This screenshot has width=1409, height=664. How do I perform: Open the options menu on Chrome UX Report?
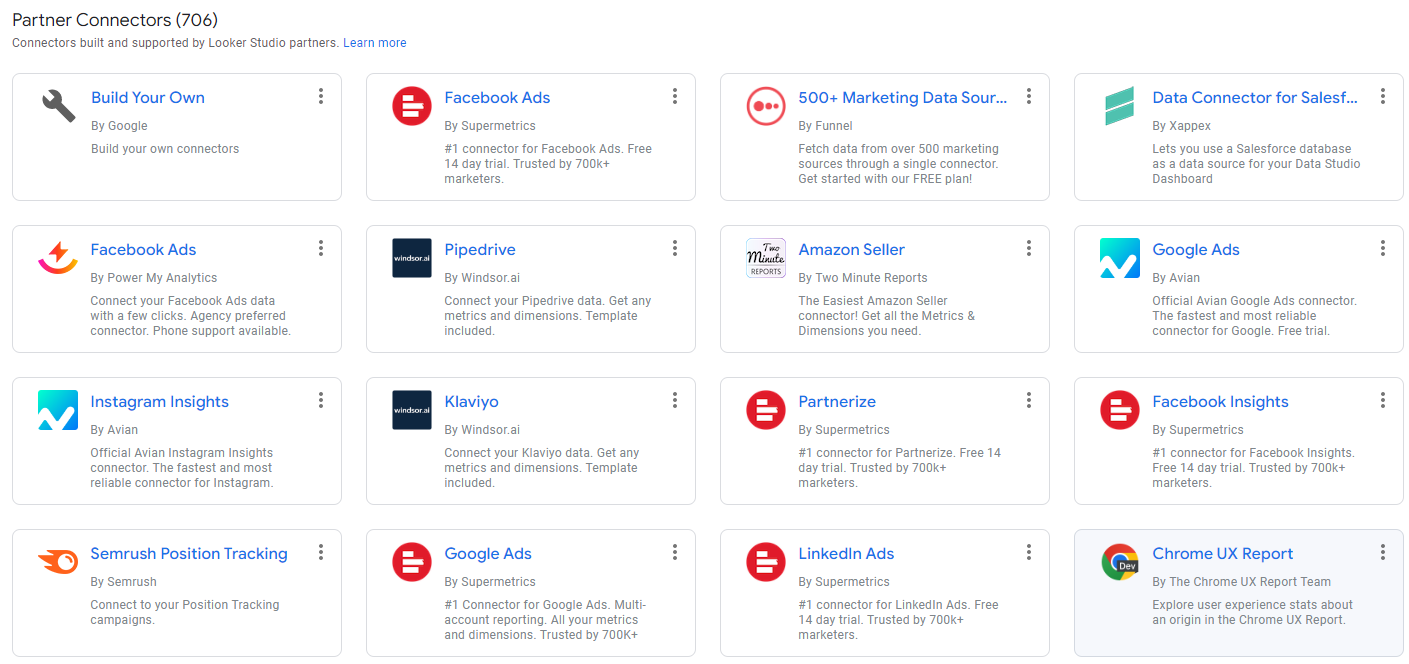1383,551
